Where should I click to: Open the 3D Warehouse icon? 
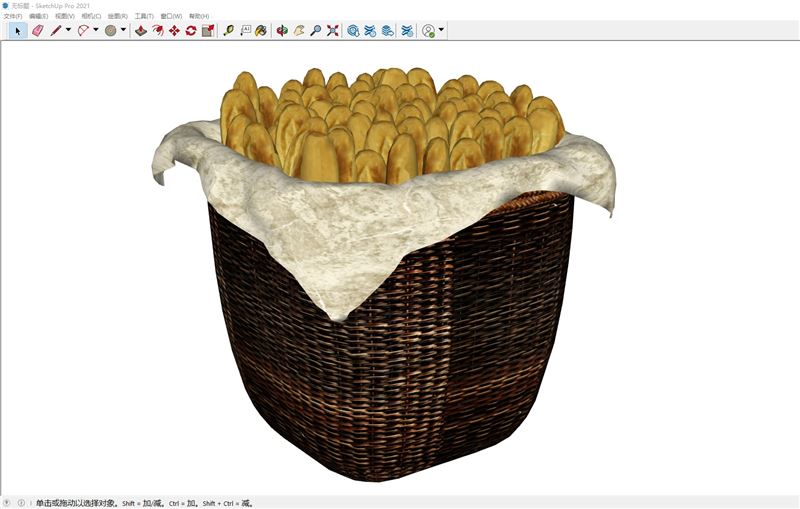[x=353, y=31]
